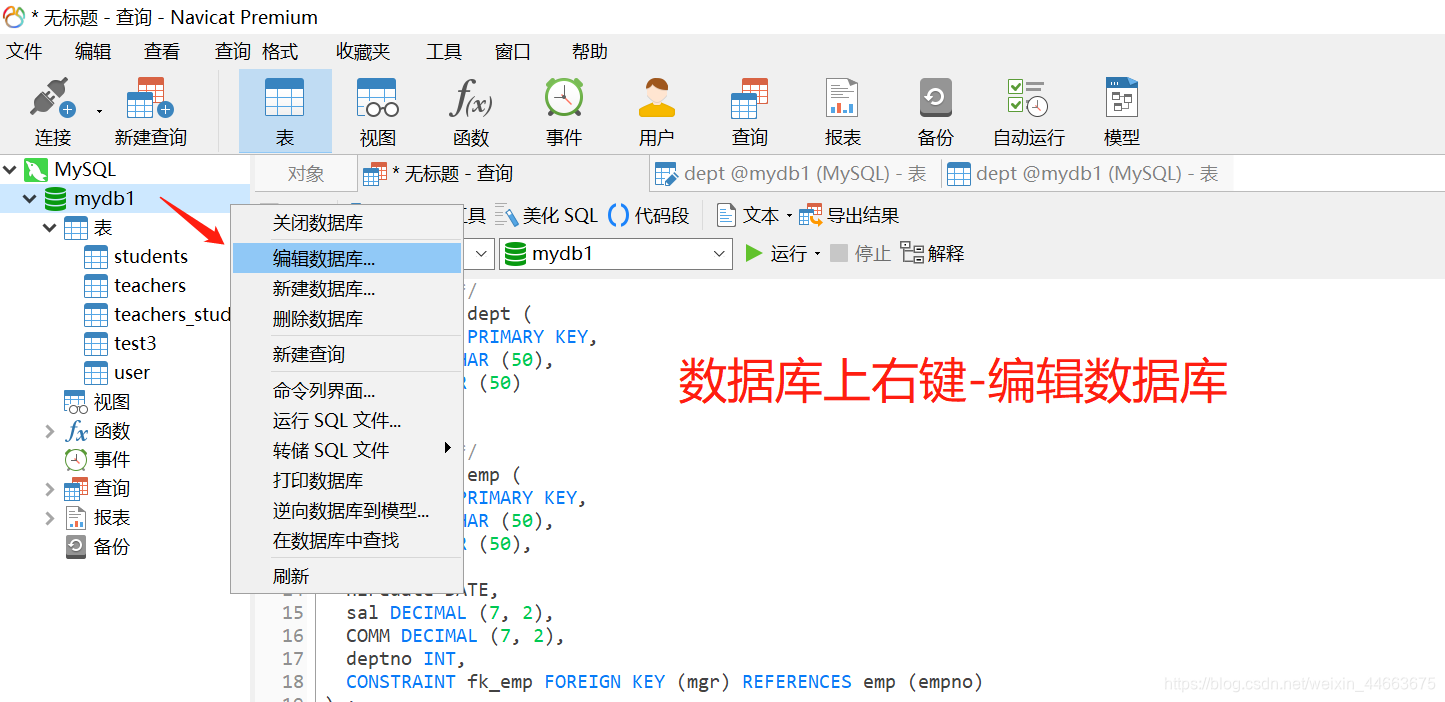Open the mydb1 database dropdown
Viewport: 1445px width, 702px height.
pos(616,254)
